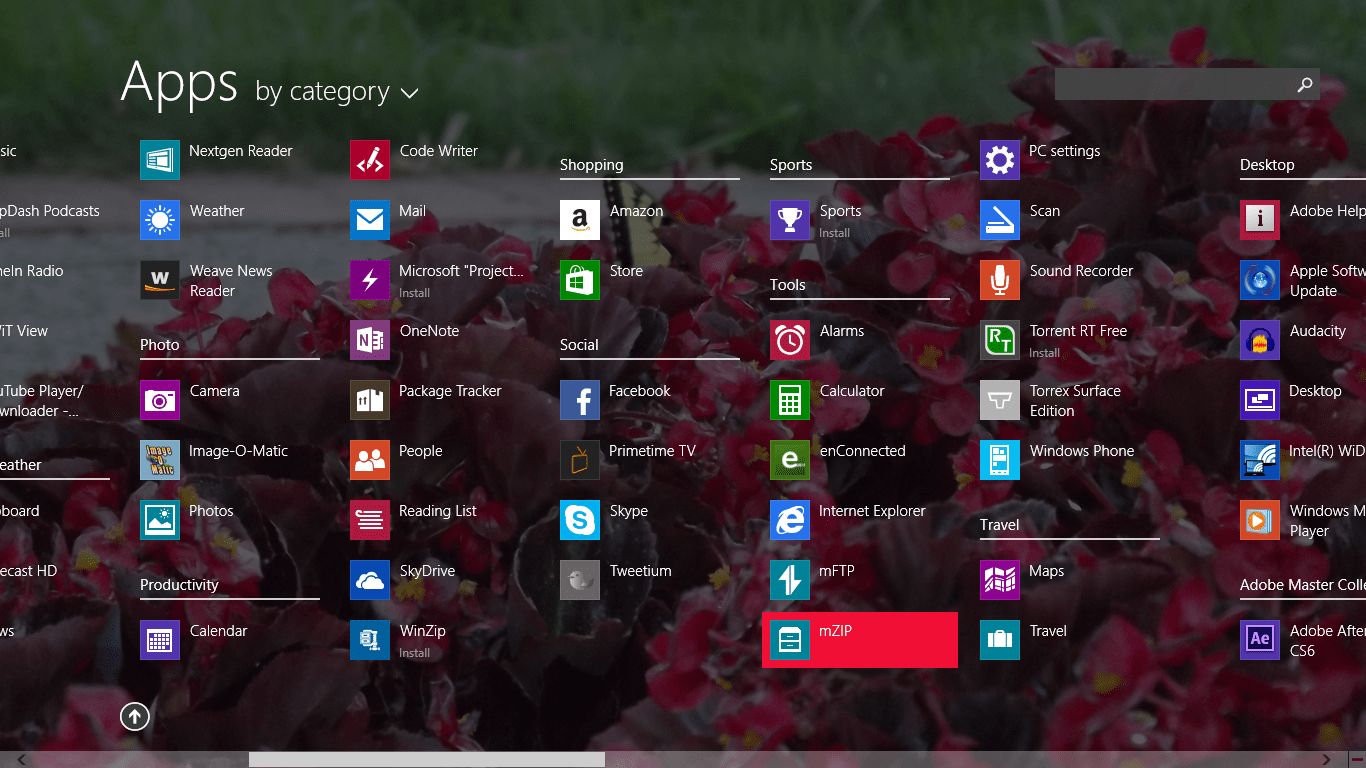Launch the Skype icon
This screenshot has height=768, width=1366.
click(x=580, y=520)
